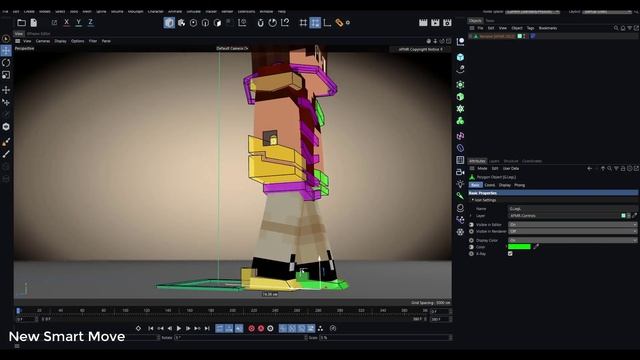The height and width of the screenshot is (360, 640).
Task: Click the spline pen icon in right palette
Action: 460,69
